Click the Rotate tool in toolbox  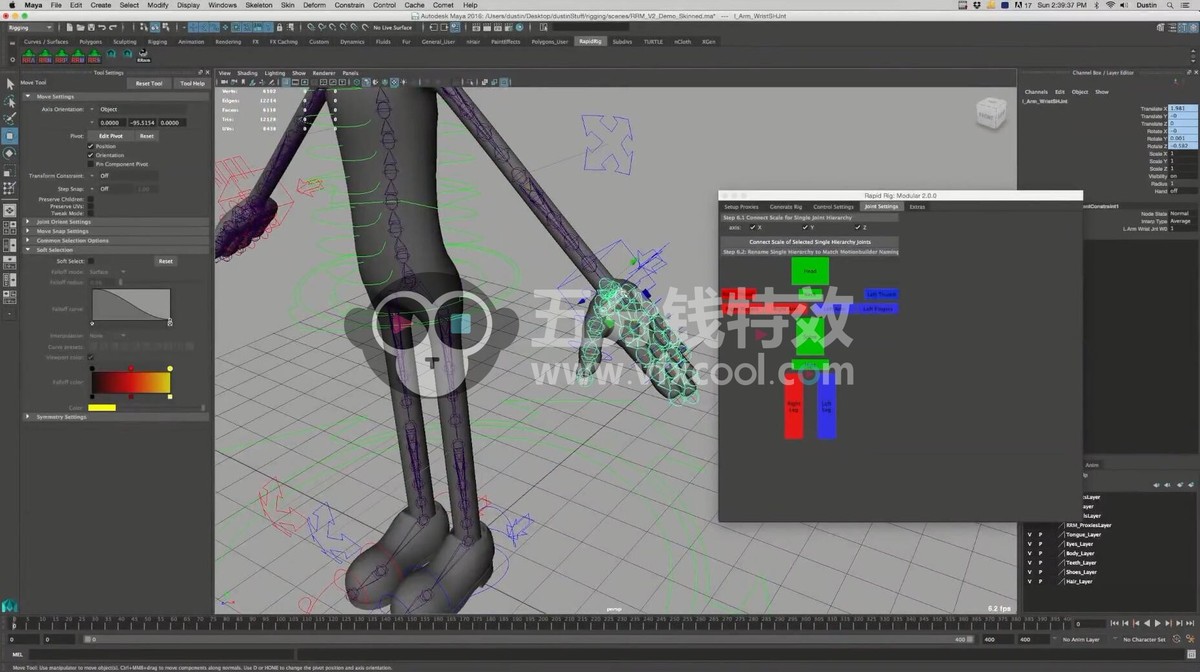(10, 153)
